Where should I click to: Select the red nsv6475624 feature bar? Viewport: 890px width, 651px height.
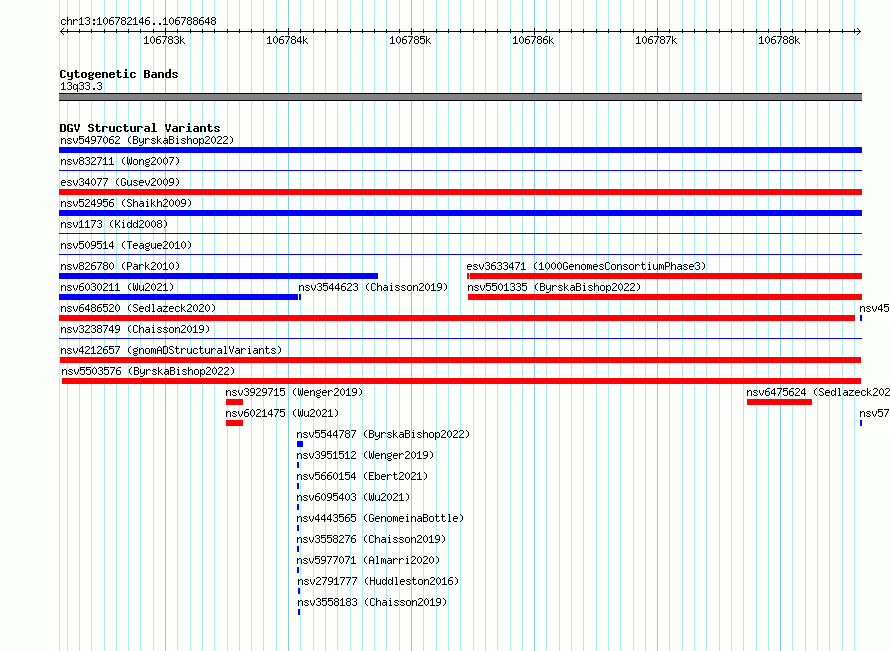point(779,402)
